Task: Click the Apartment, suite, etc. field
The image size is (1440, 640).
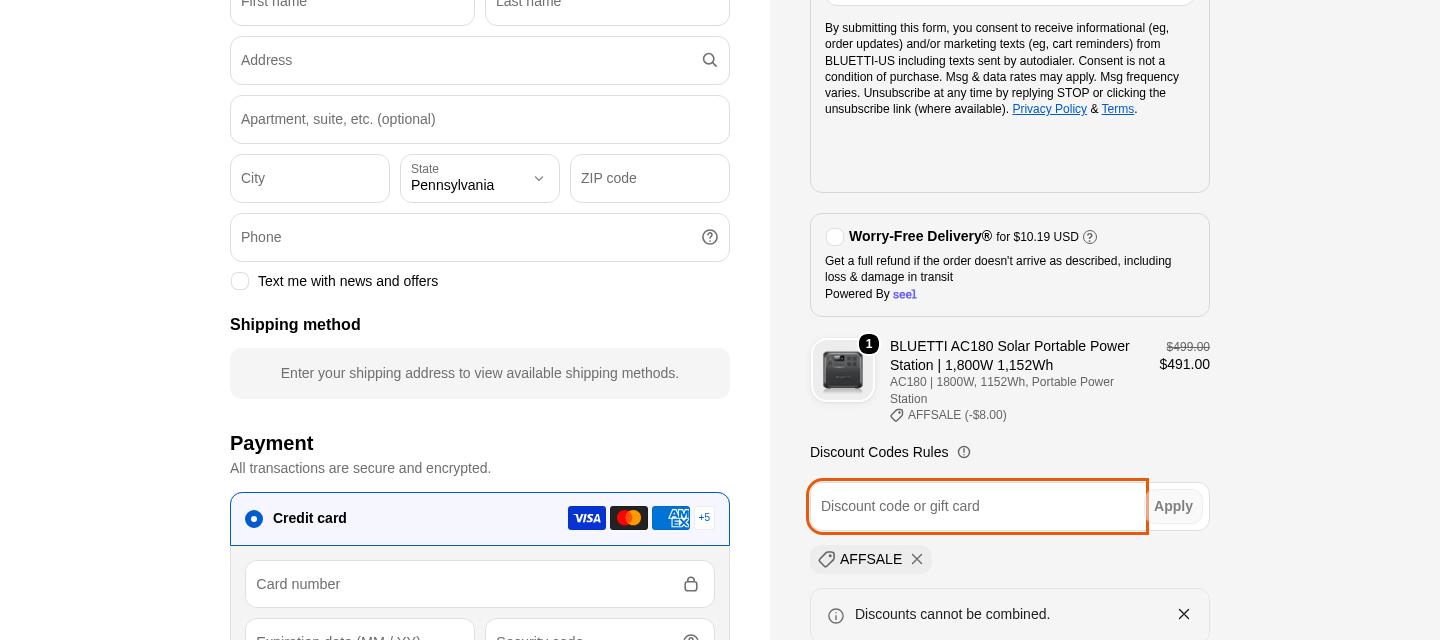Action: 480,120
